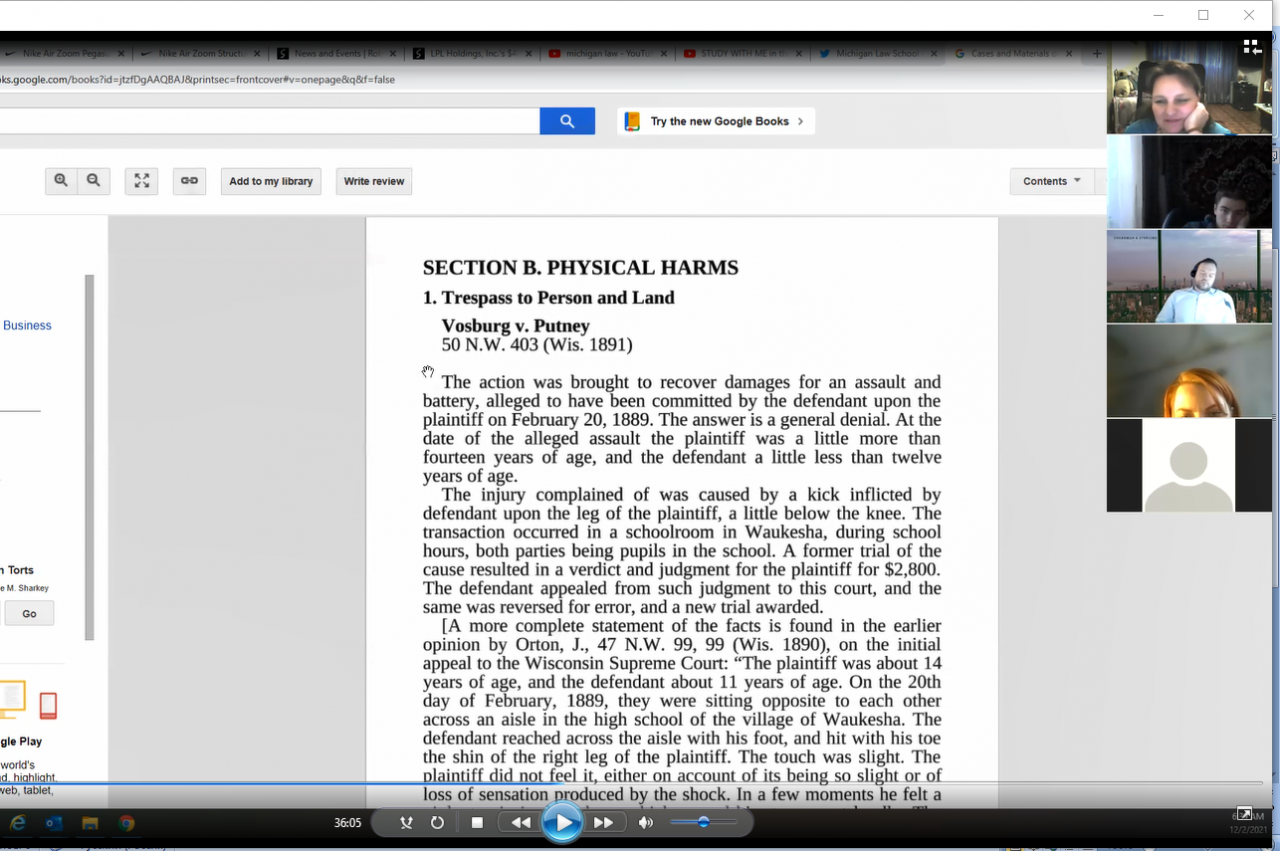Open the Contents dropdown
This screenshot has width=1280, height=851.
[x=1052, y=181]
